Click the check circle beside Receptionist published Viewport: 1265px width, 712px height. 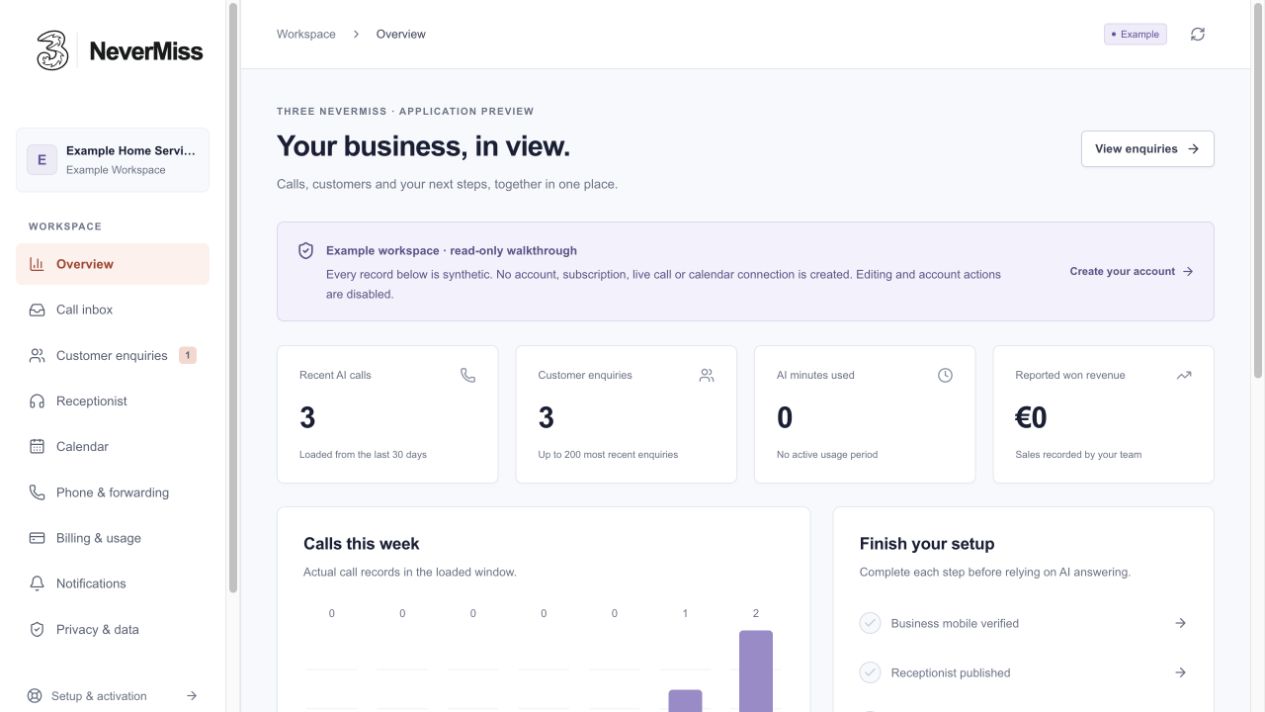tap(870, 672)
